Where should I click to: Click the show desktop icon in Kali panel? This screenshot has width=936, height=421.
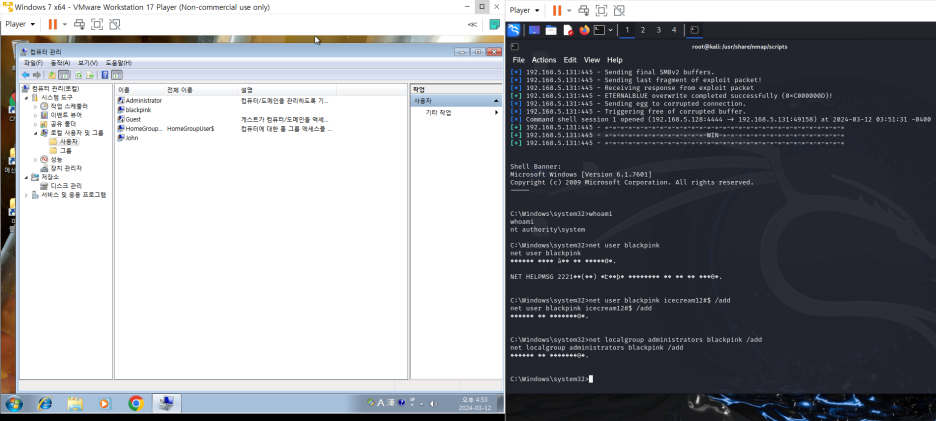(x=534, y=30)
